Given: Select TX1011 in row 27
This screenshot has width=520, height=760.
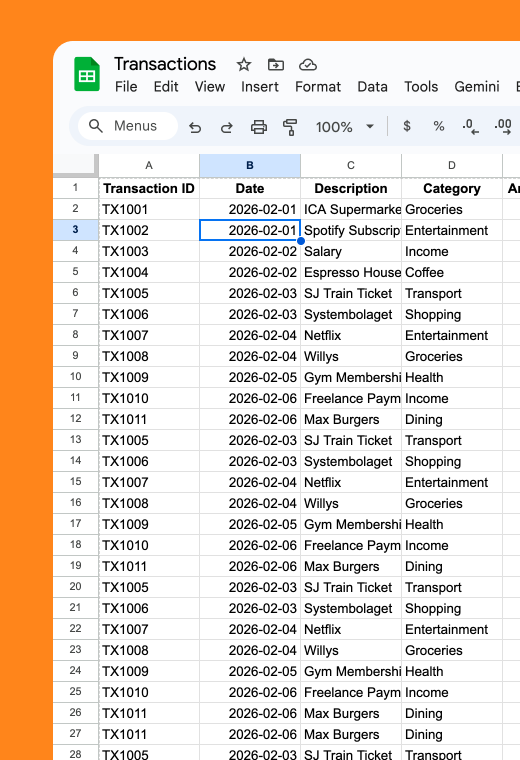Looking at the screenshot, I should click(149, 734).
